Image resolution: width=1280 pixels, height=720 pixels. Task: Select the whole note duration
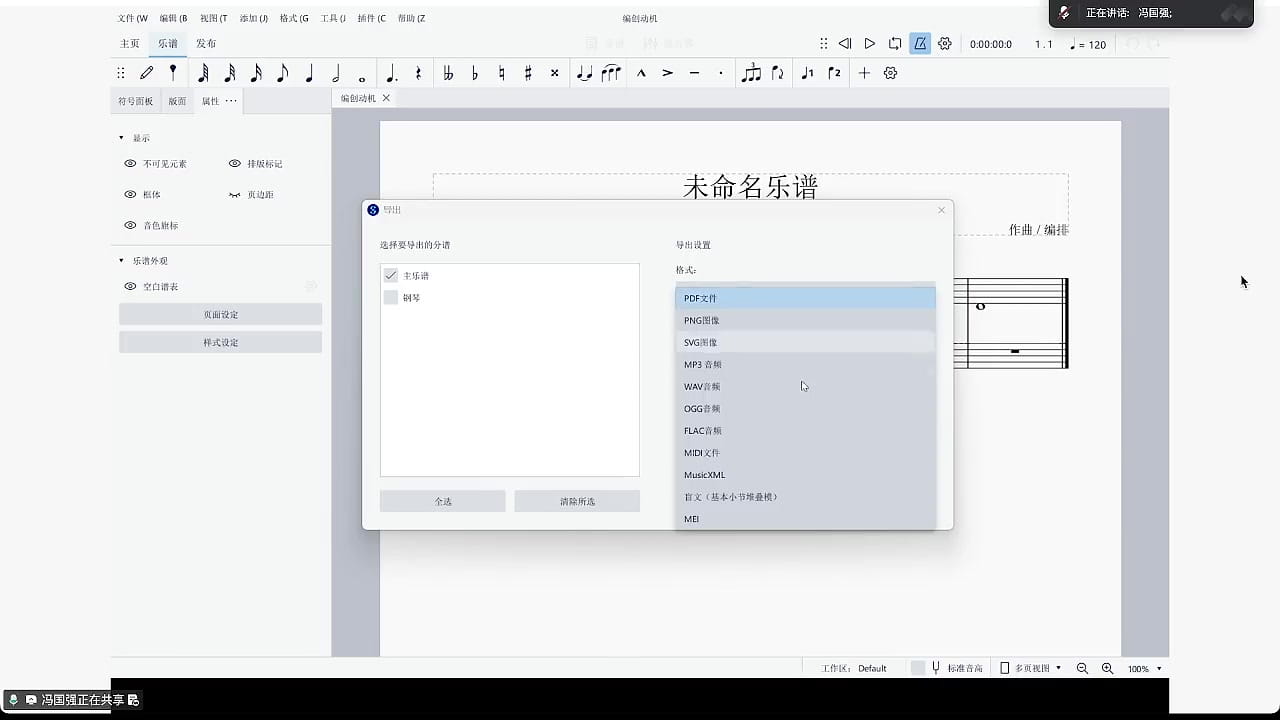tap(362, 77)
